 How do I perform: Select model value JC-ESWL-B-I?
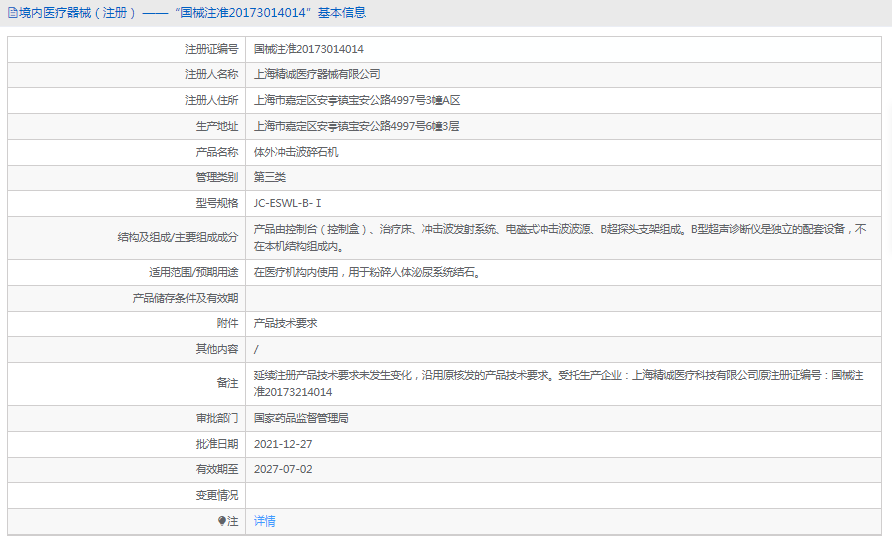click(287, 203)
